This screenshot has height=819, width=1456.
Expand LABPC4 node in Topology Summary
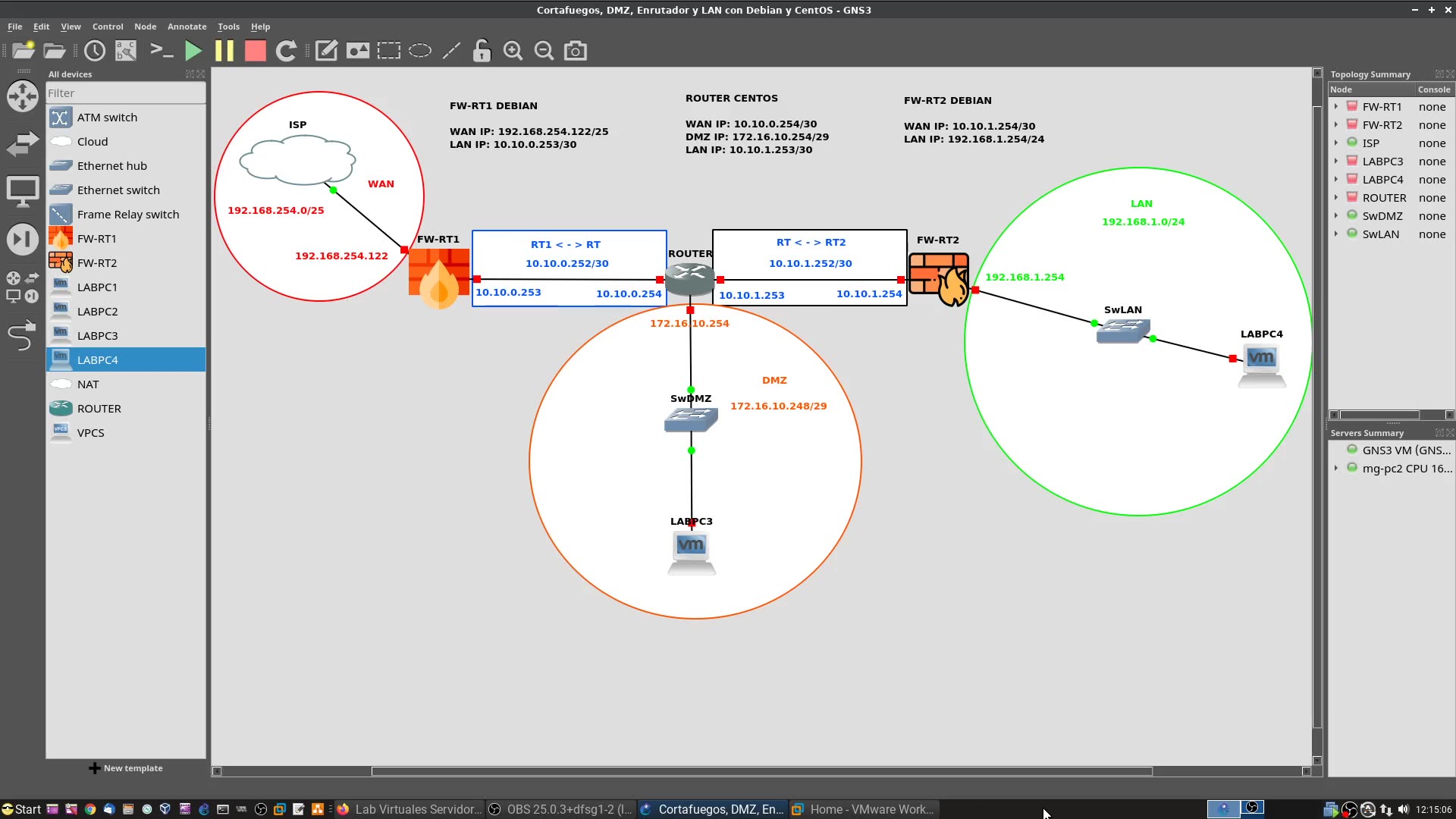click(1336, 180)
